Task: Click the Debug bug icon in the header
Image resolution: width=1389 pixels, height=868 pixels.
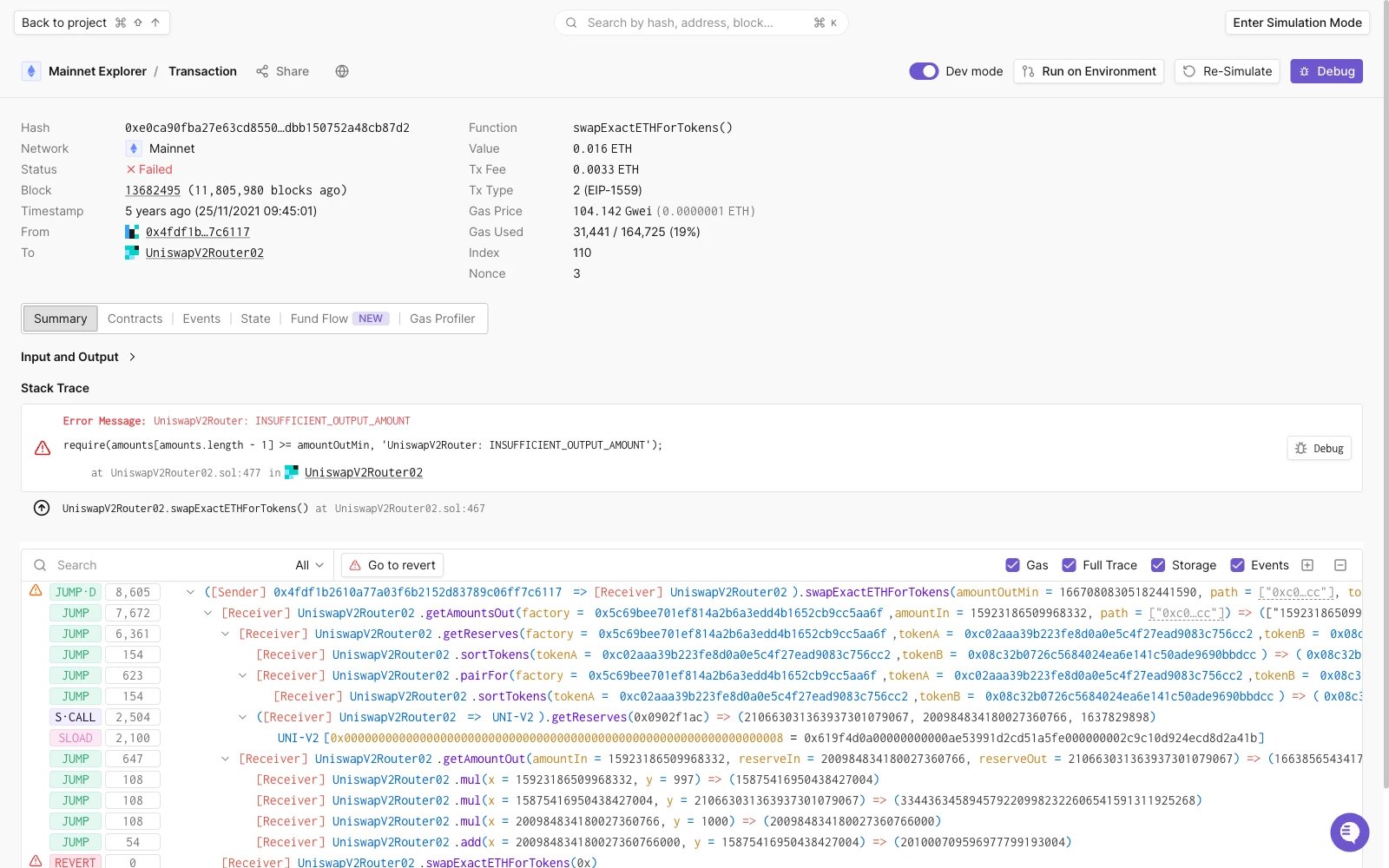Action: pos(1304,71)
